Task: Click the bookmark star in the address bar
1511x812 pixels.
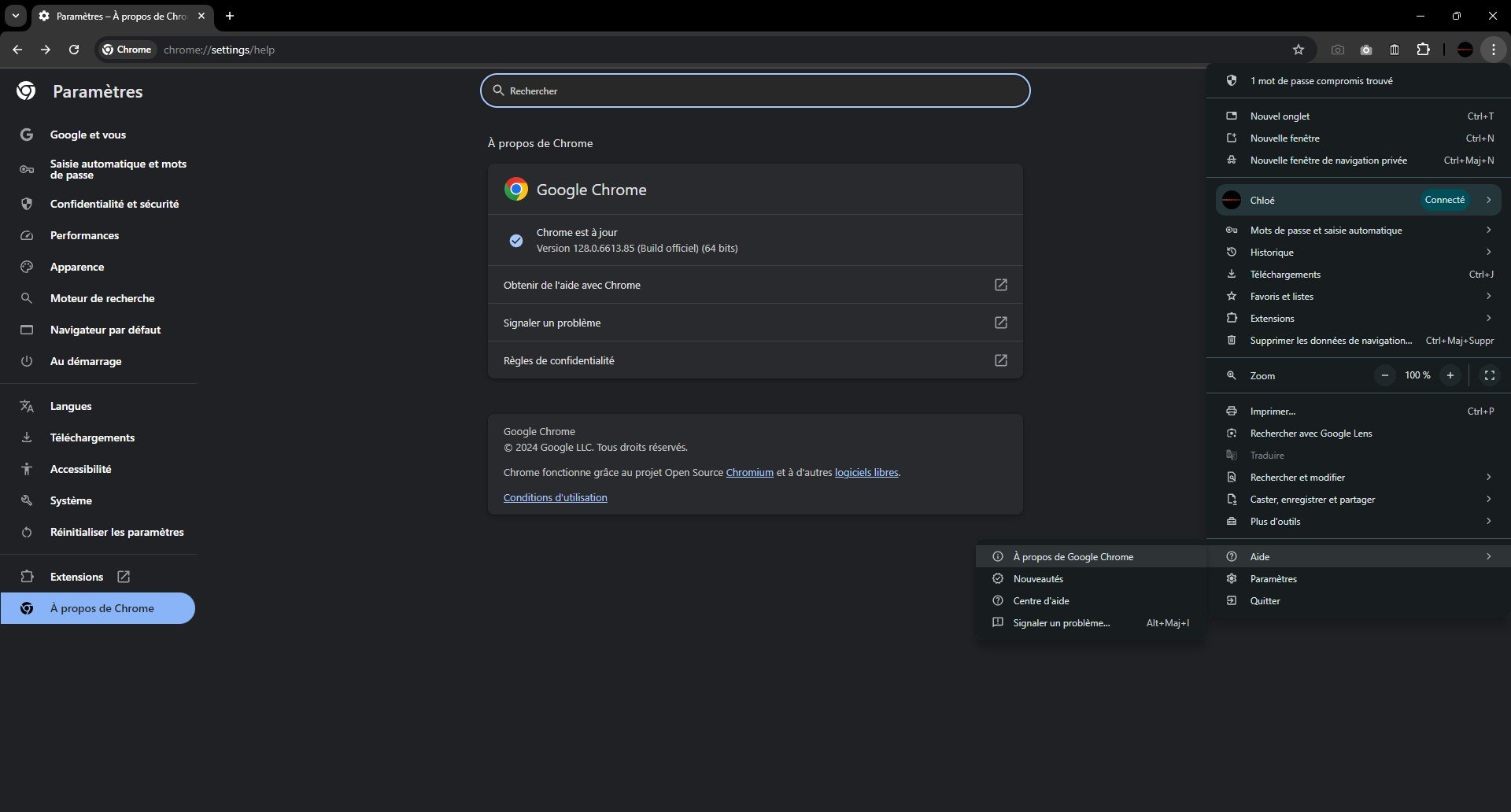Action: 1299,50
